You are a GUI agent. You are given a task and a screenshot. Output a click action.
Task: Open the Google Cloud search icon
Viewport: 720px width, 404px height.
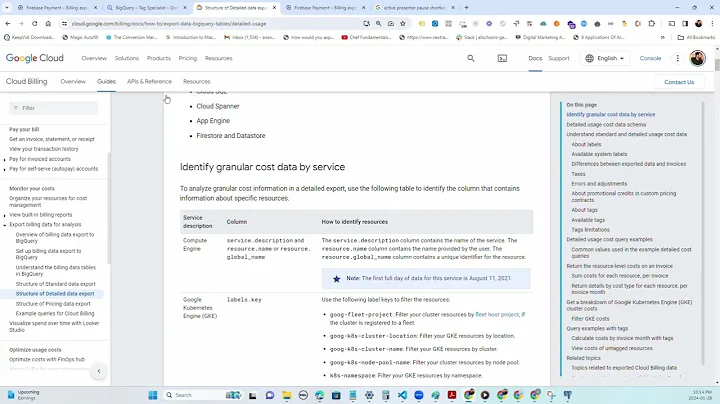471,58
